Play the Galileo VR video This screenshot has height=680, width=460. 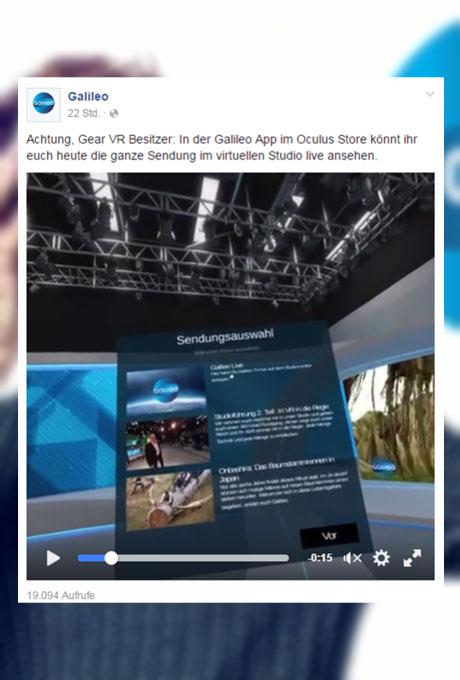[x=53, y=558]
